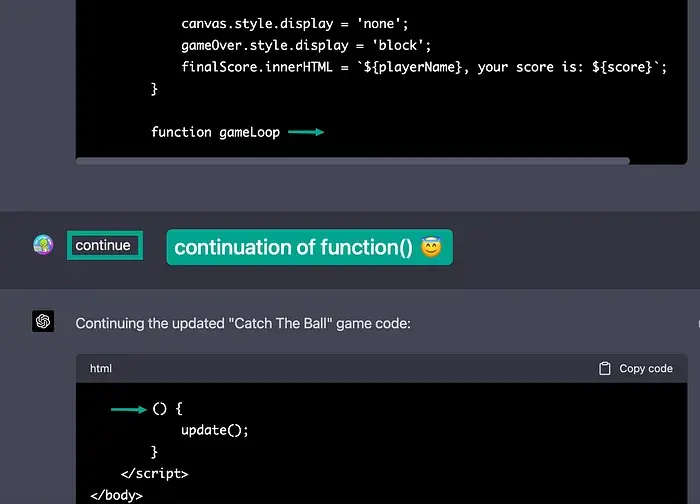Click the Copy code button
Image resolution: width=700 pixels, height=504 pixels.
pos(636,368)
